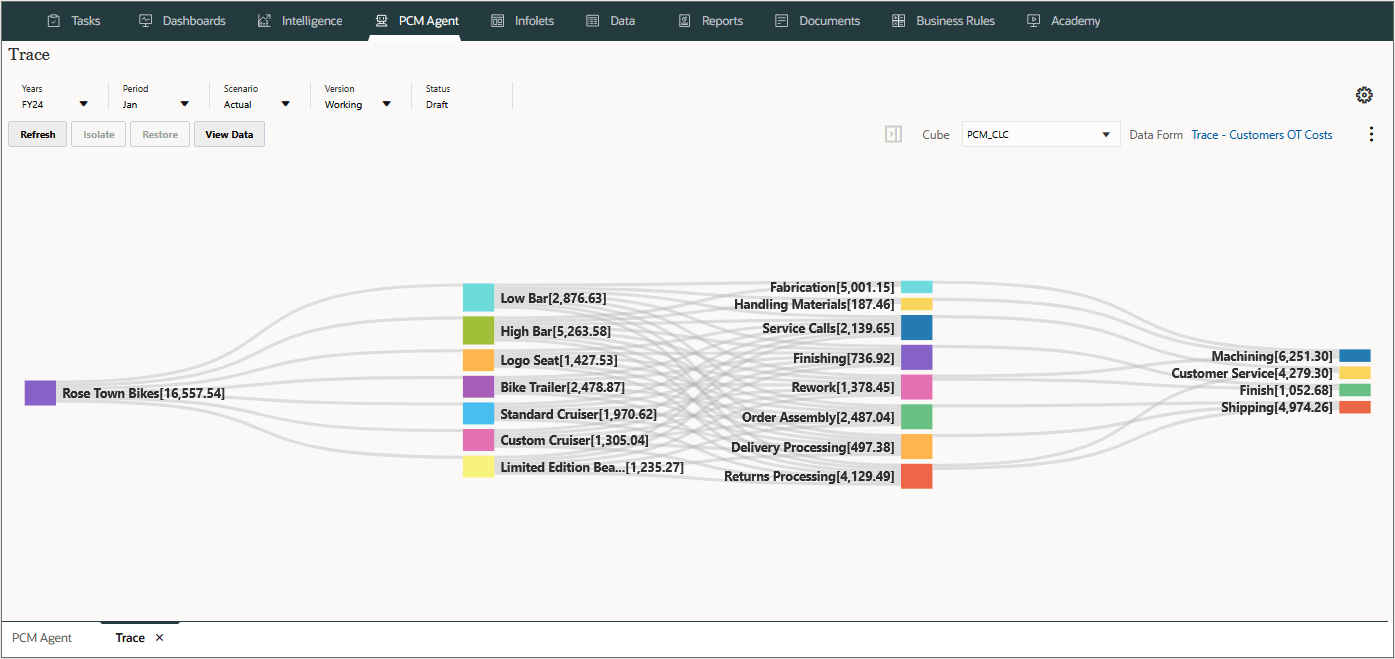Select the Fabrication cyan node
The image size is (1395, 659).
pos(916,287)
